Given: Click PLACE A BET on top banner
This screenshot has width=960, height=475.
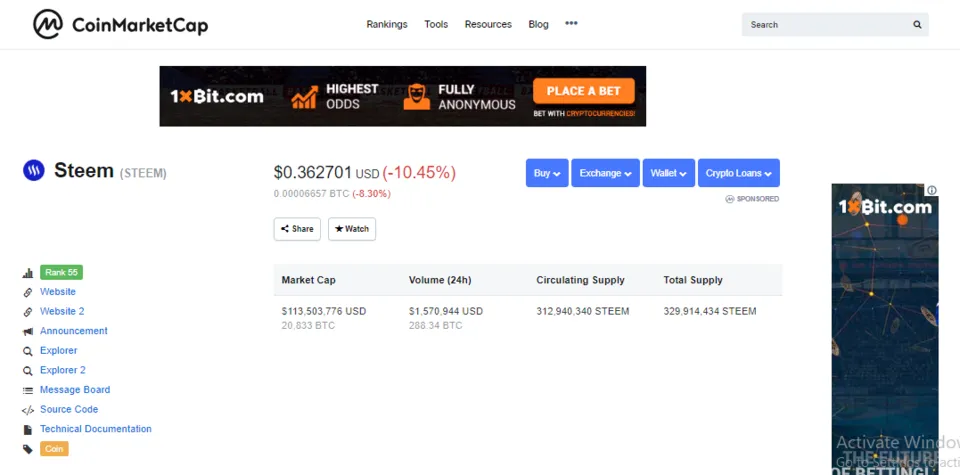Looking at the screenshot, I should click(583, 91).
